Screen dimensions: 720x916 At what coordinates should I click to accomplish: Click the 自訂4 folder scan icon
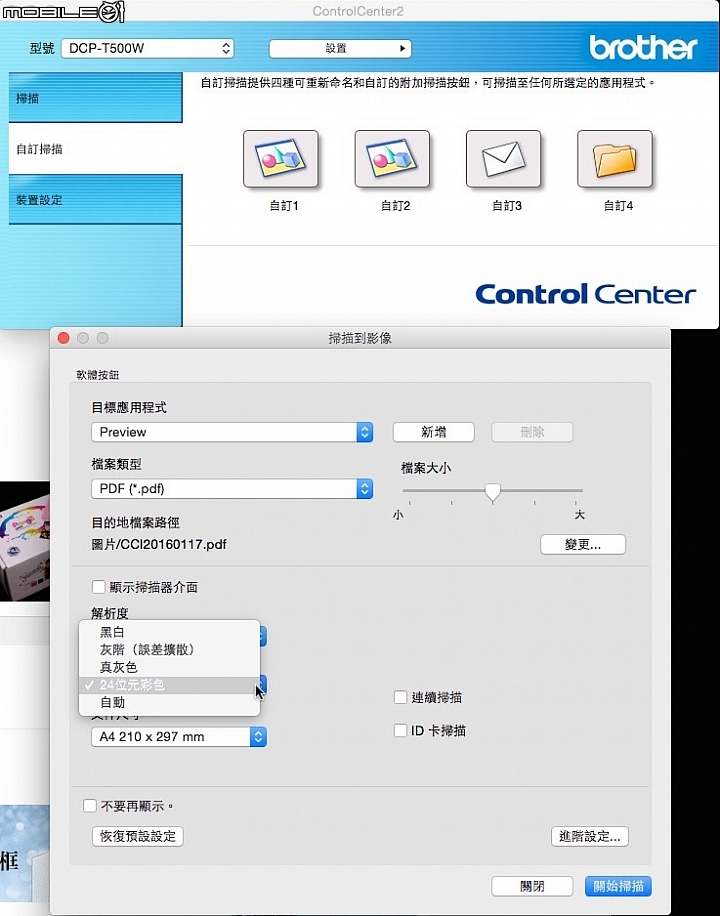[x=615, y=159]
